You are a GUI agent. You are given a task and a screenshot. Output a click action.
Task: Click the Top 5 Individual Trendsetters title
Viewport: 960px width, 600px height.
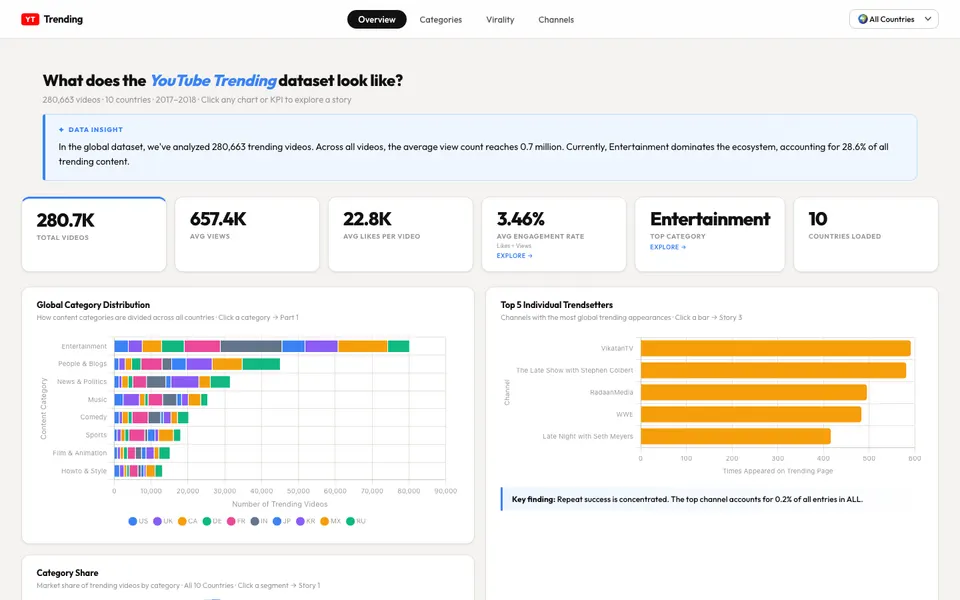pyautogui.click(x=557, y=304)
